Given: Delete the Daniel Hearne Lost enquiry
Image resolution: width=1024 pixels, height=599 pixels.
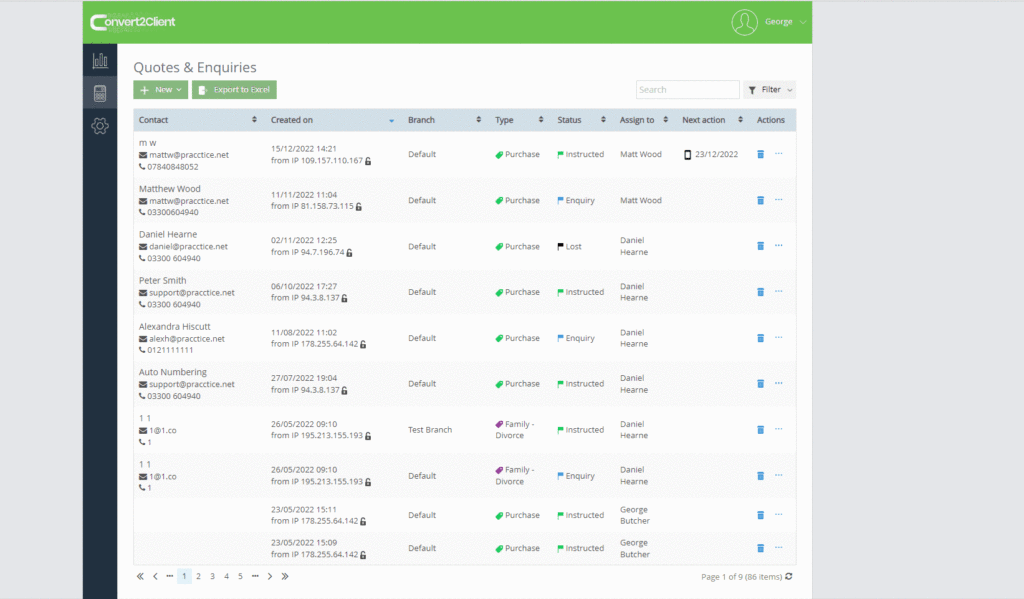Looking at the screenshot, I should pos(760,246).
